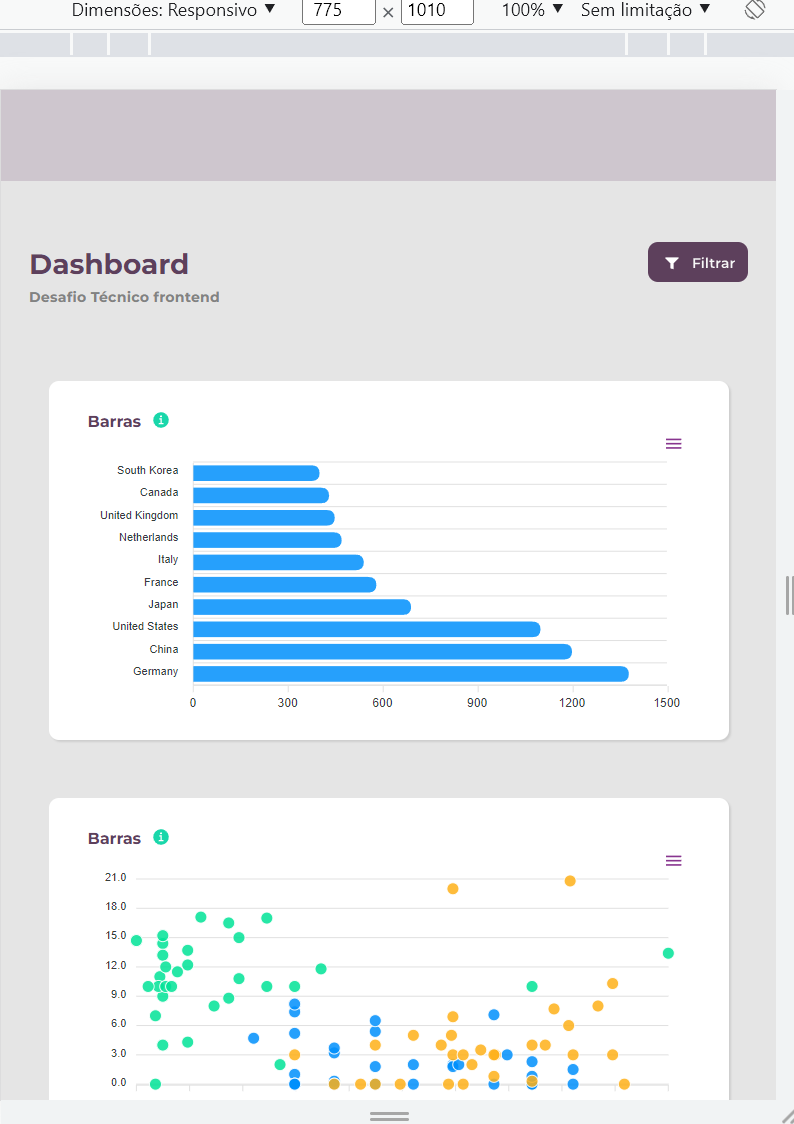Open the hamburger menu of the bar chart

(674, 444)
